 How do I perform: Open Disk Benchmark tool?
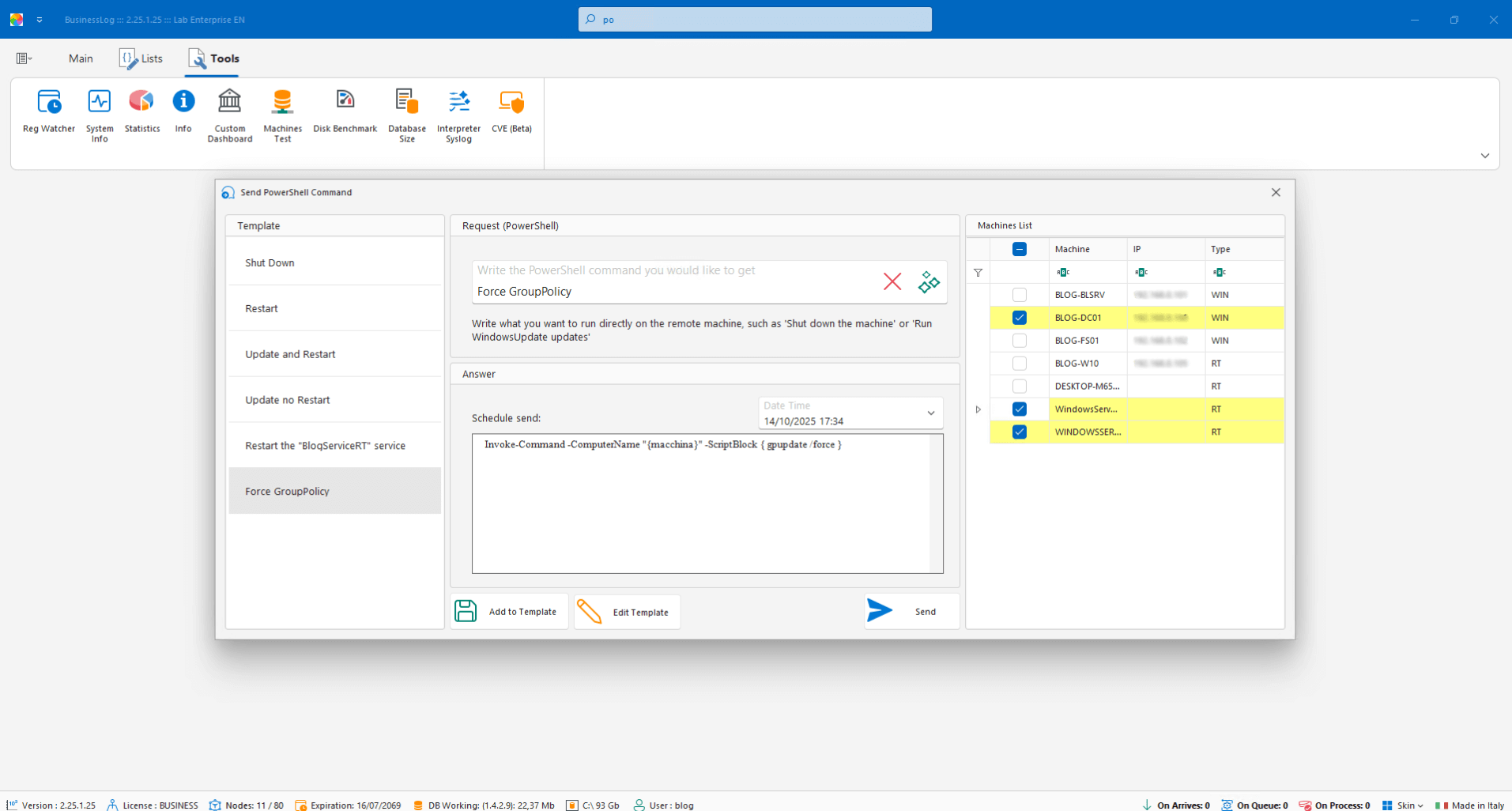pos(345,112)
